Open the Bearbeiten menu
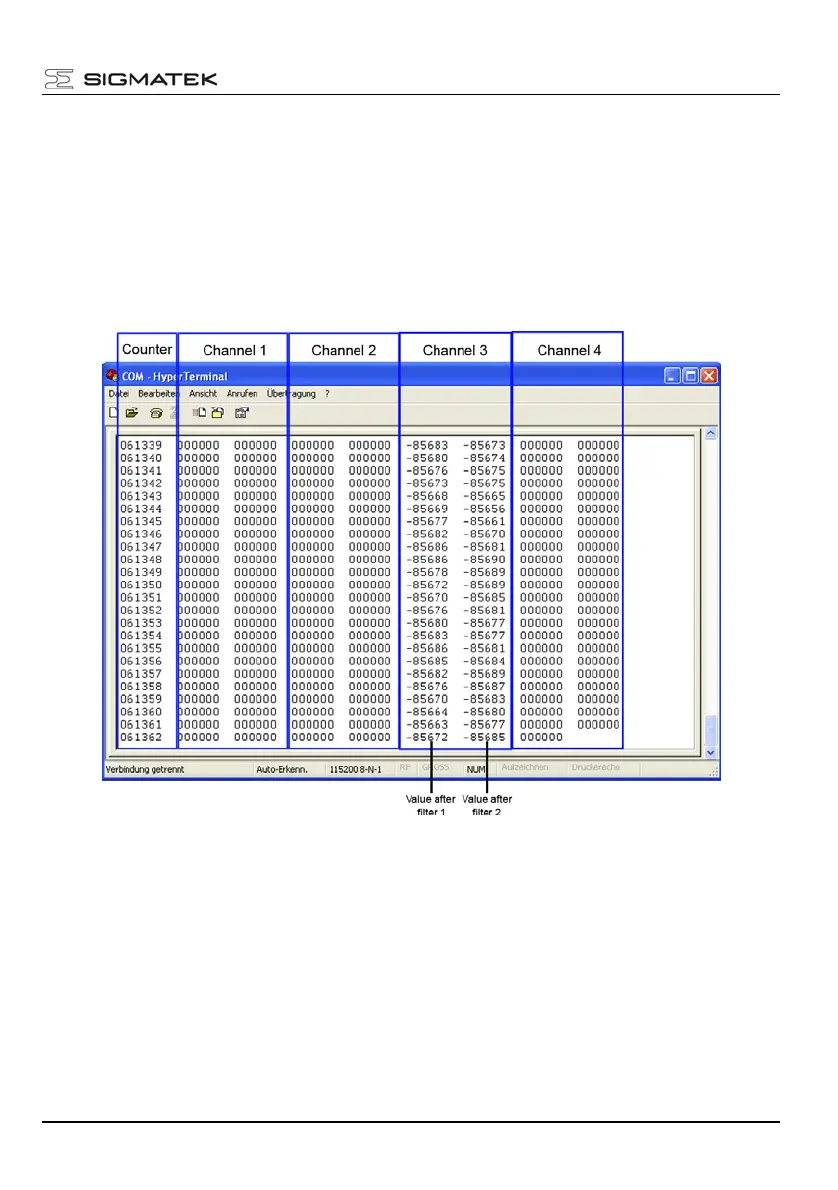 pyautogui.click(x=157, y=394)
